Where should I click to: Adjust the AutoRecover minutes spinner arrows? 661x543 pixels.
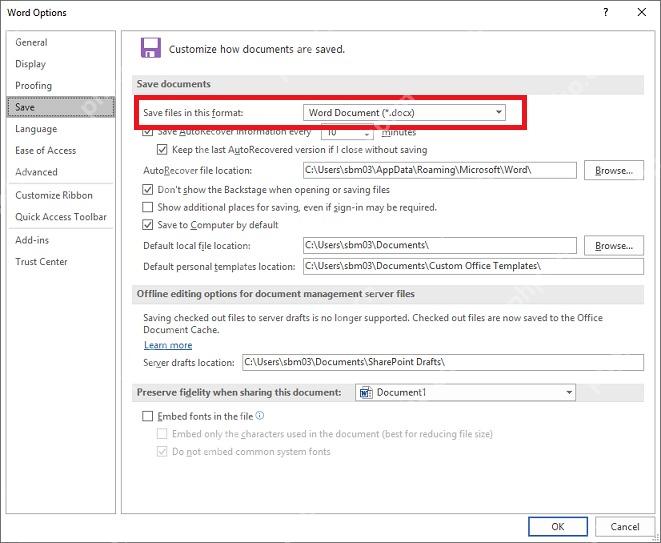point(367,133)
